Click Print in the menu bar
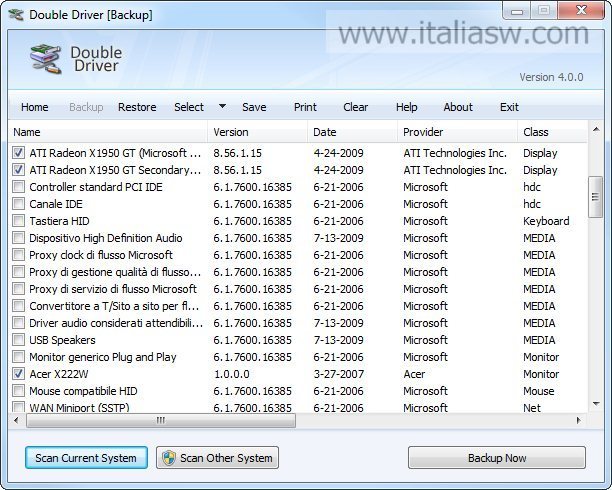The image size is (612, 490). coord(305,107)
